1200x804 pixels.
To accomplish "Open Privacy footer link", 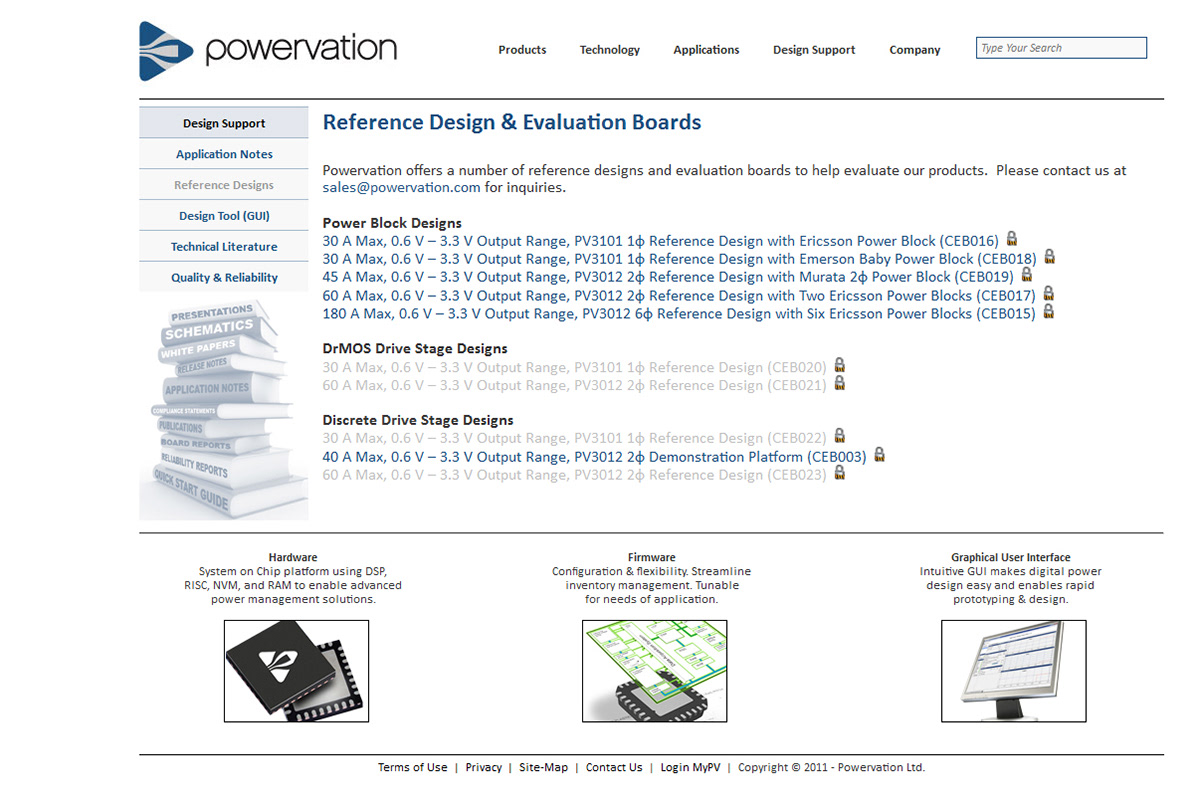I will [x=484, y=768].
